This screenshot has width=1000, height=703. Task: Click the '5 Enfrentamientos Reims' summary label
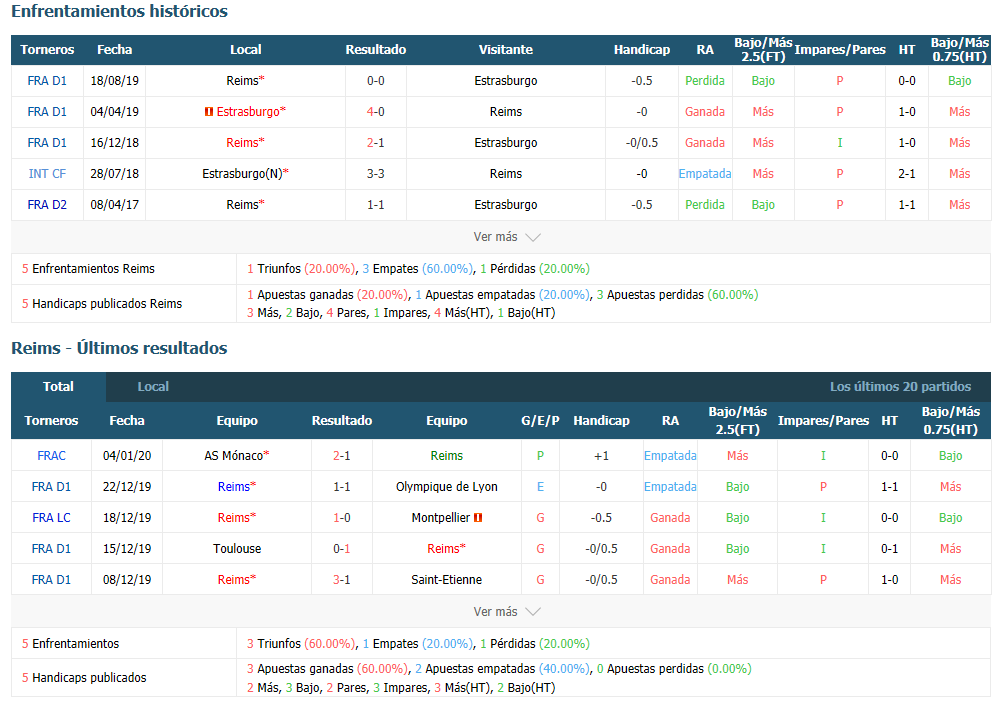88,269
